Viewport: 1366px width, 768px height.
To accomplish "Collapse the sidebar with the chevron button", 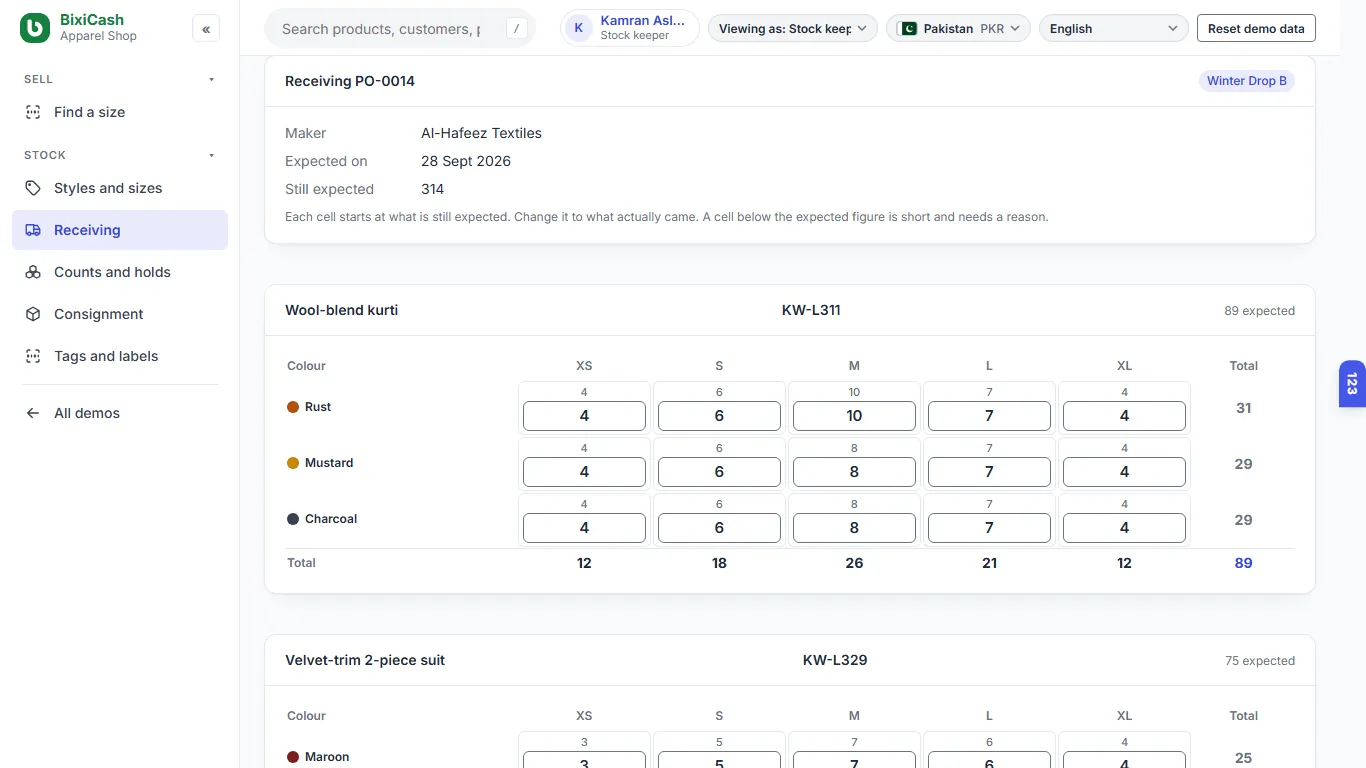I will 206,29.
